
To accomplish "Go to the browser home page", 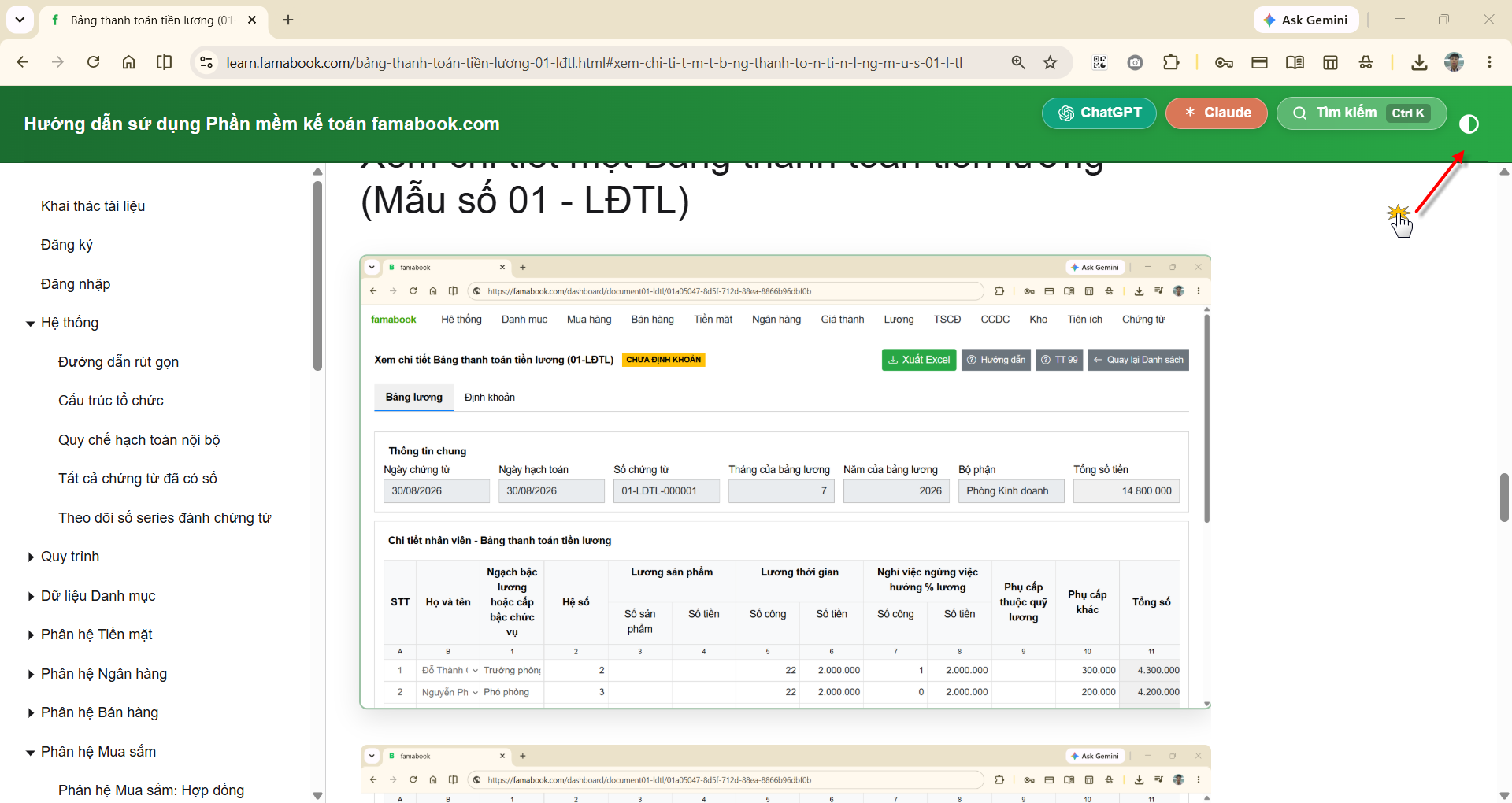I will pyautogui.click(x=128, y=62).
